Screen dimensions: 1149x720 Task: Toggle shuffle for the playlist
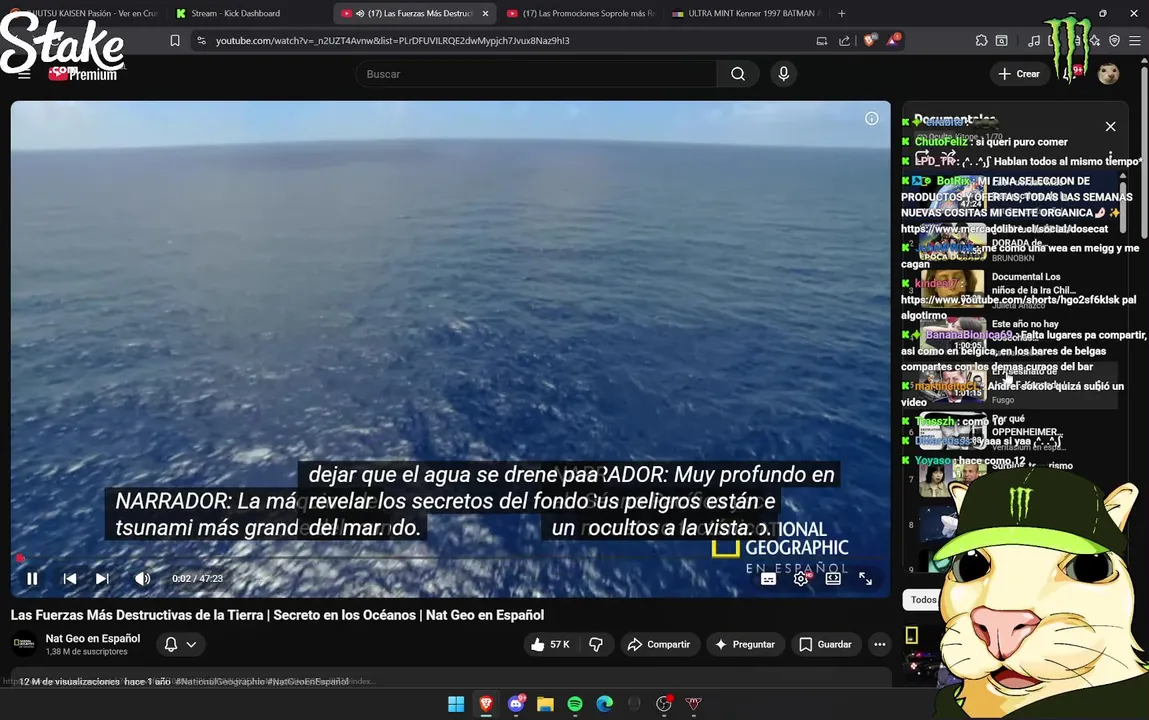(x=949, y=155)
